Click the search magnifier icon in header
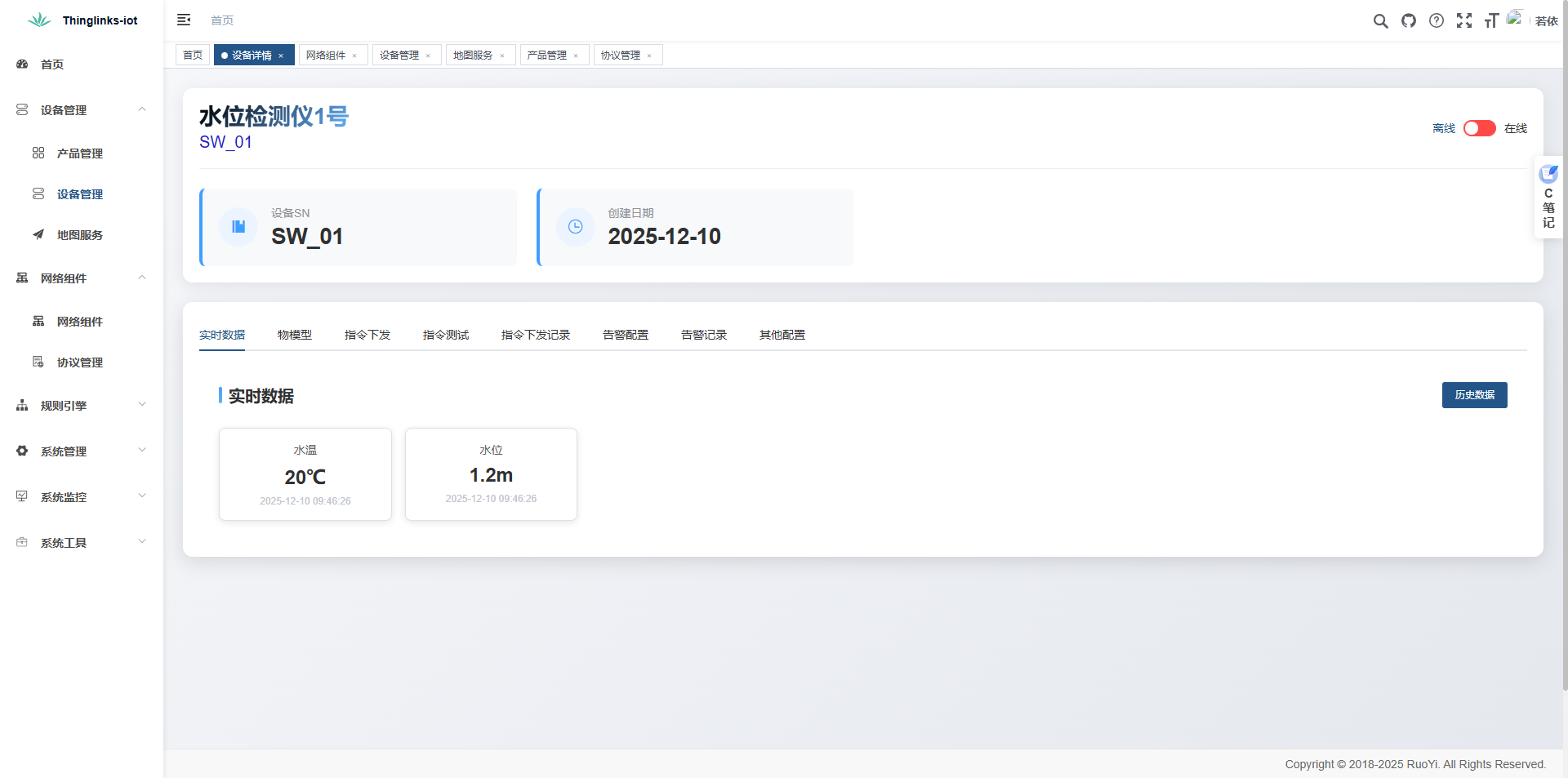1568x778 pixels. [x=1380, y=21]
